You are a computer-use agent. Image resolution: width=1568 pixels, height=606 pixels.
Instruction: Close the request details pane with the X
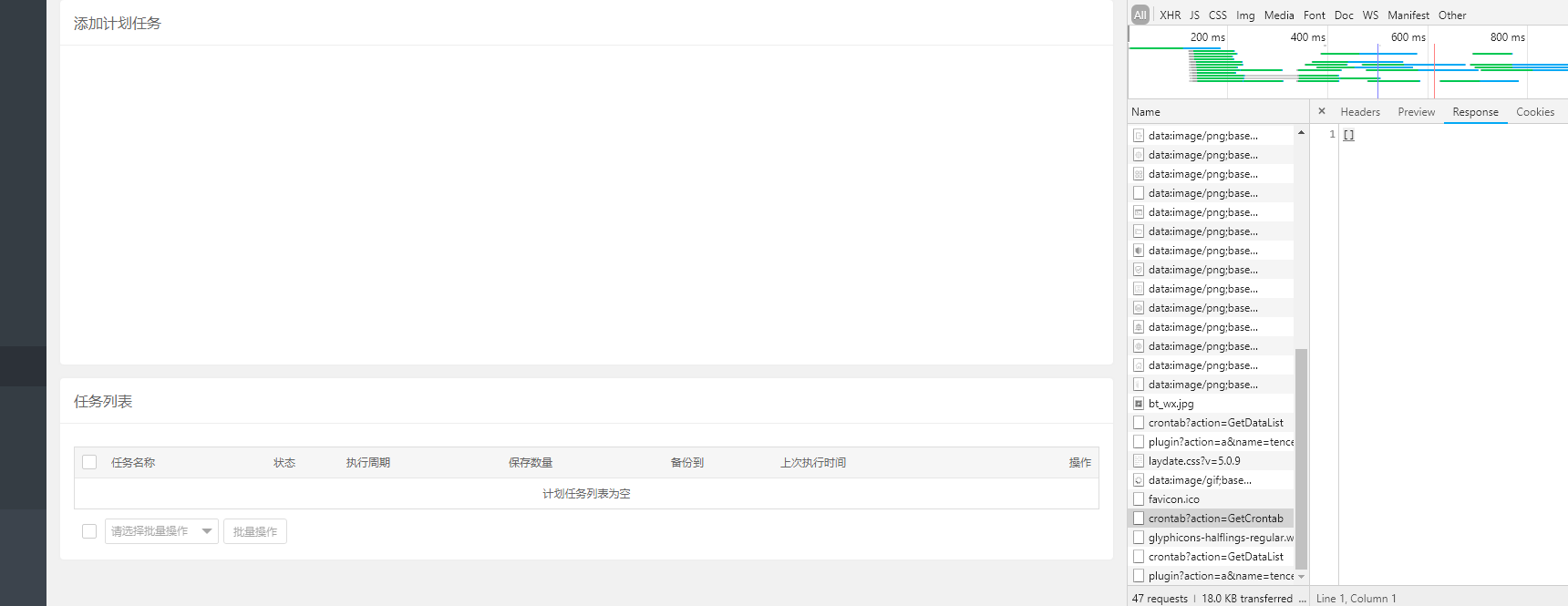point(1322,111)
